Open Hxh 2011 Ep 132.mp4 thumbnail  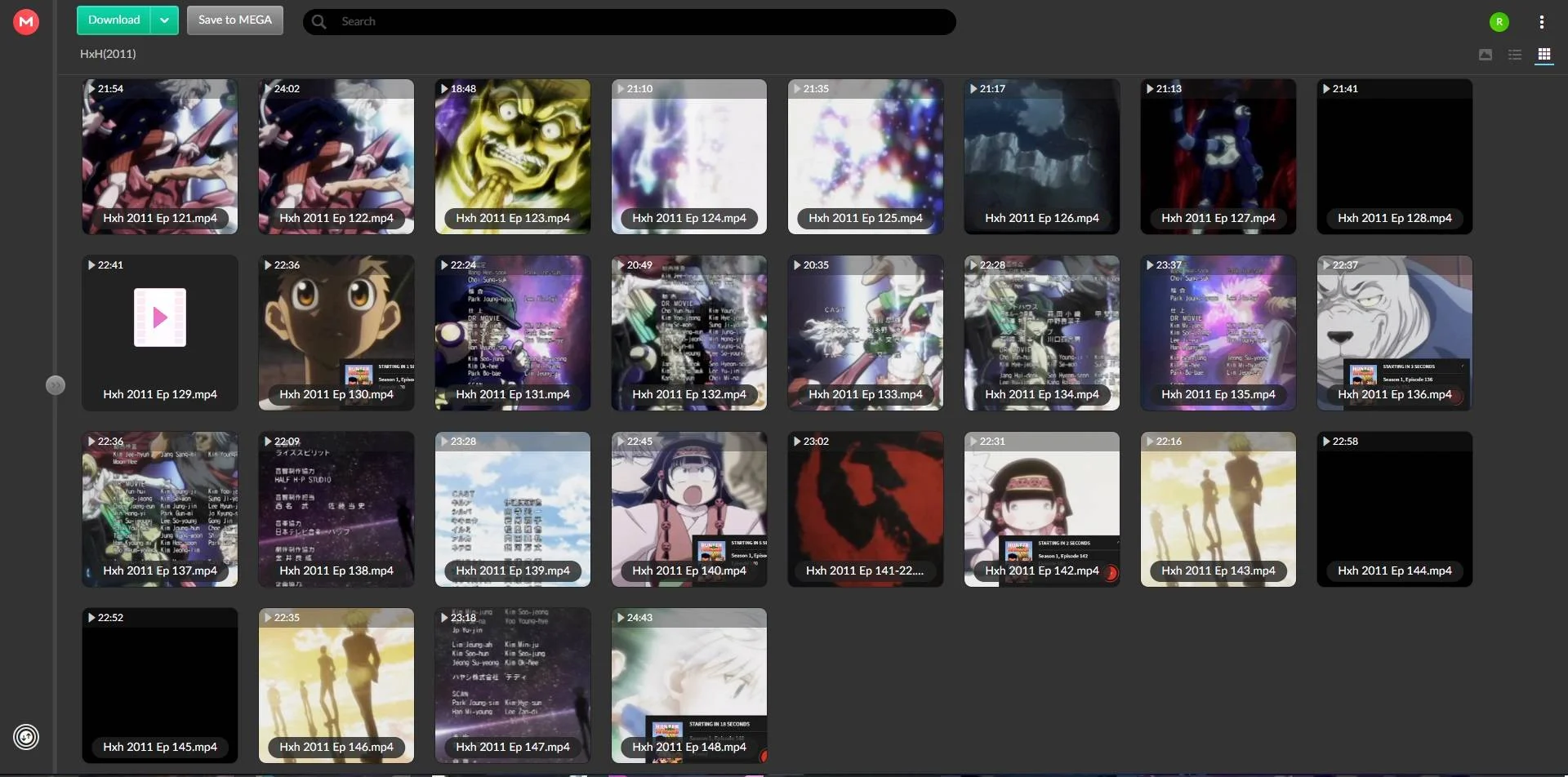pos(689,333)
